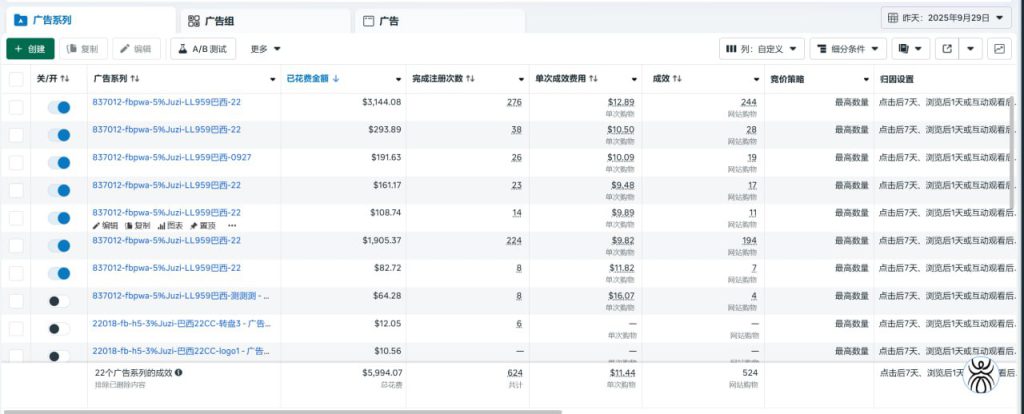Open the date range picker 昨天：2025年9月29日

click(x=946, y=18)
